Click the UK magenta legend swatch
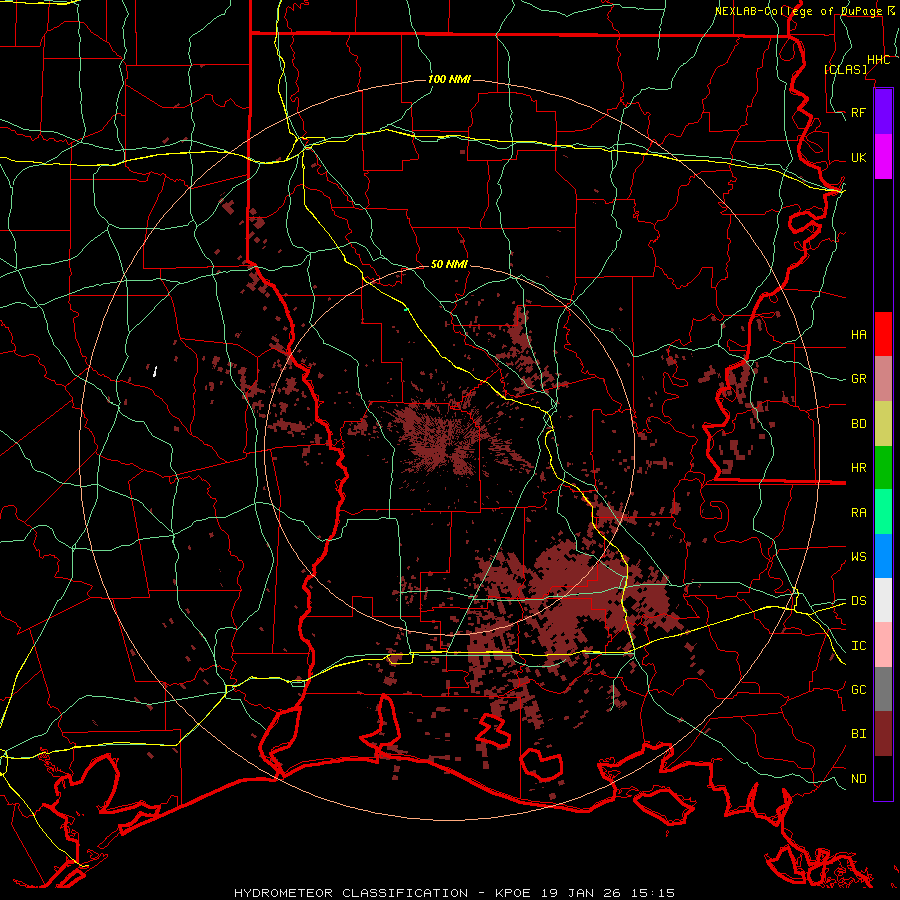 (883, 157)
